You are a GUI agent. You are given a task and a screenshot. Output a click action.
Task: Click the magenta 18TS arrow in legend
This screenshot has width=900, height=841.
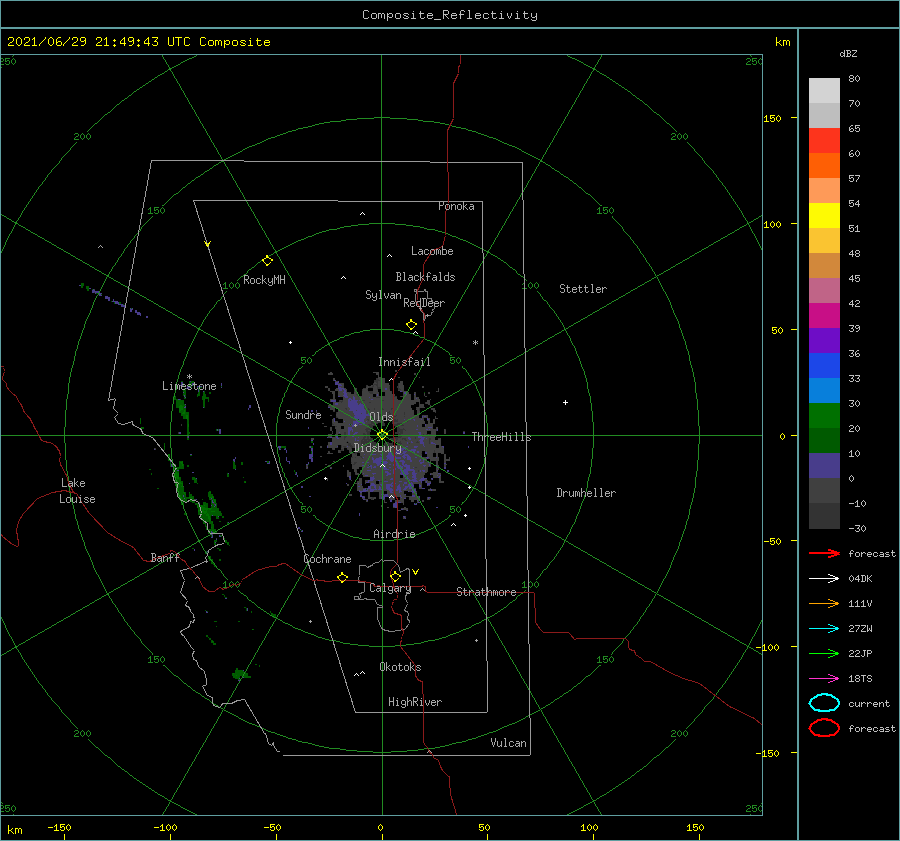pos(824,679)
